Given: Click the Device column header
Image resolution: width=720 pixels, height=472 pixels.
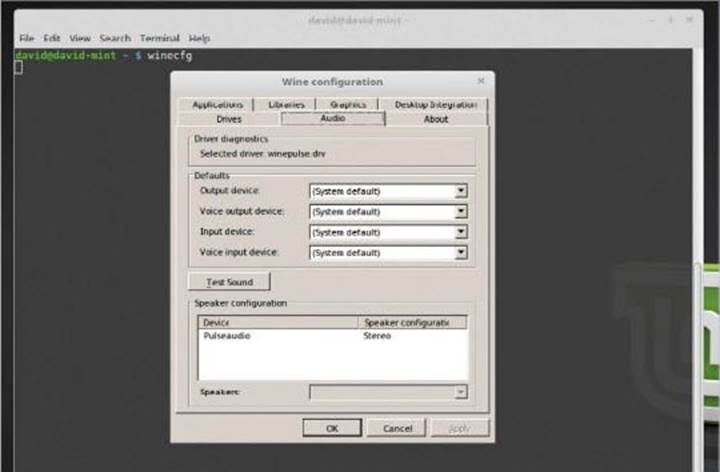Looking at the screenshot, I should (x=278, y=322).
